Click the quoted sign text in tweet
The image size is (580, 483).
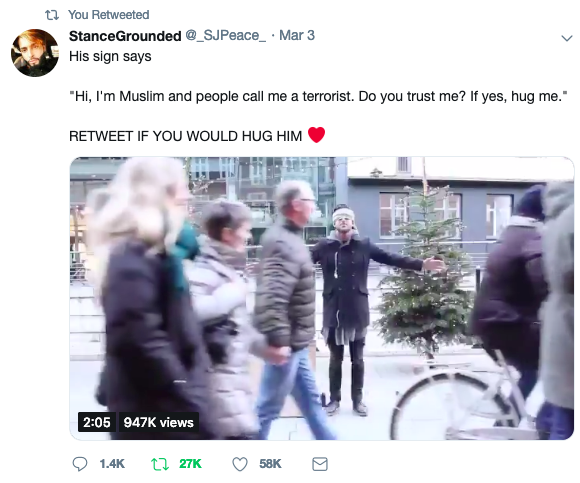click(x=318, y=96)
